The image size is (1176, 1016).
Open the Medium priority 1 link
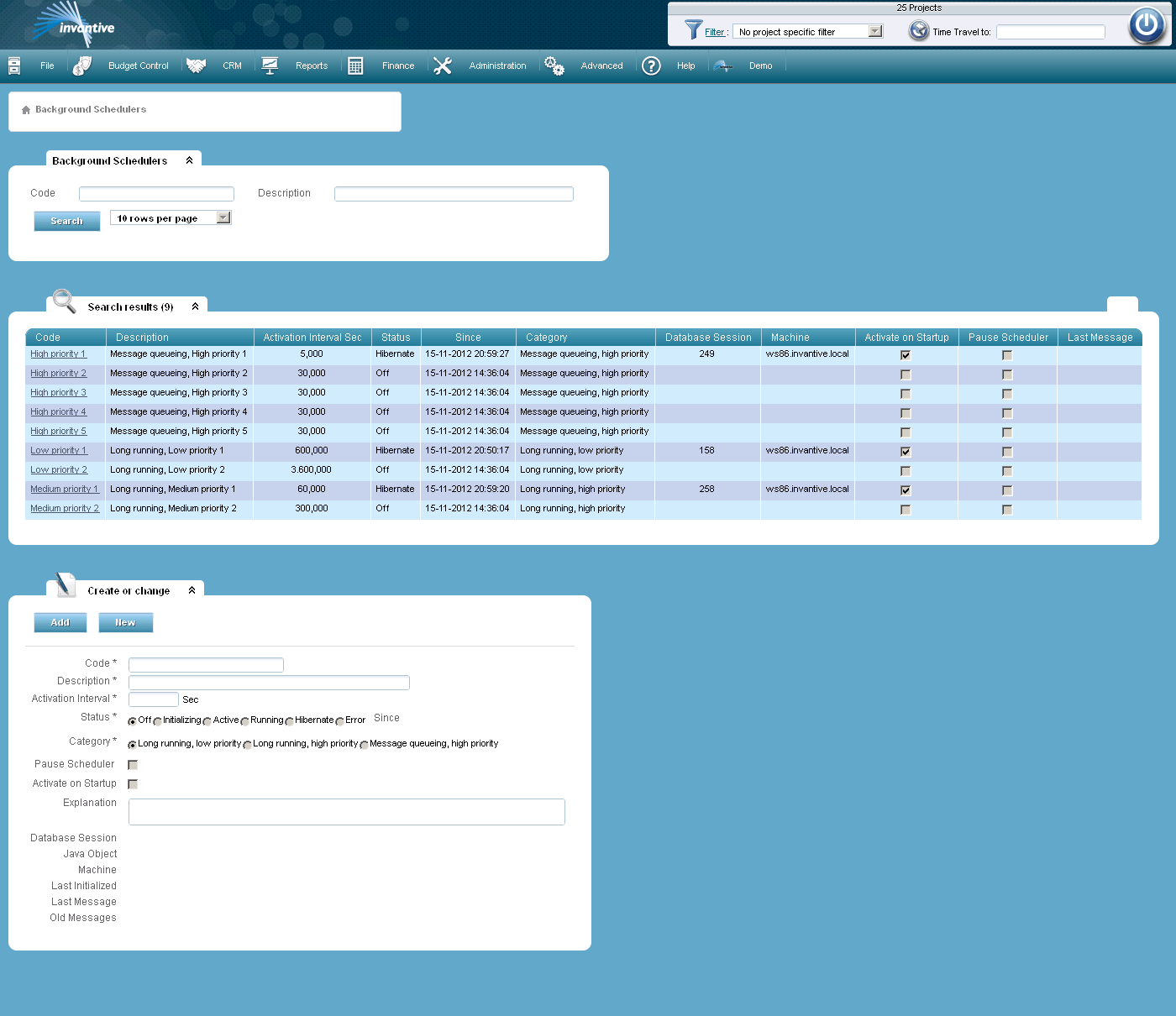click(65, 489)
